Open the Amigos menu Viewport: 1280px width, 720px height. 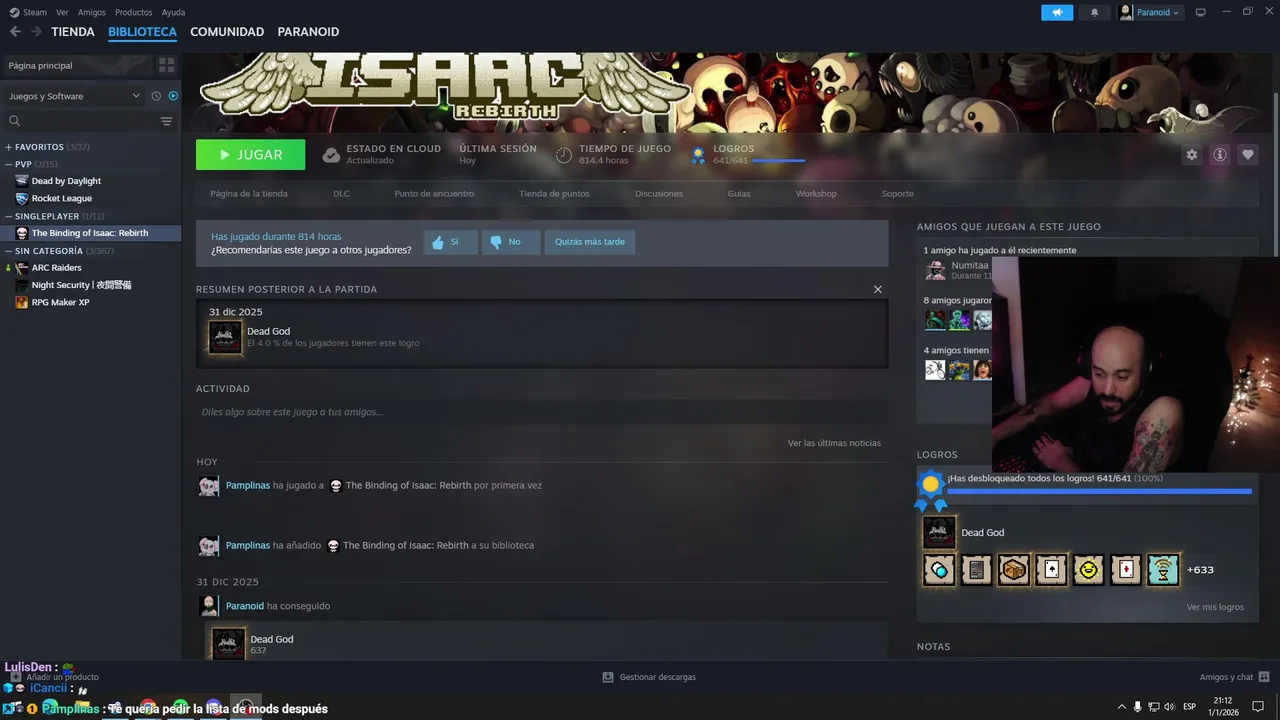[91, 13]
